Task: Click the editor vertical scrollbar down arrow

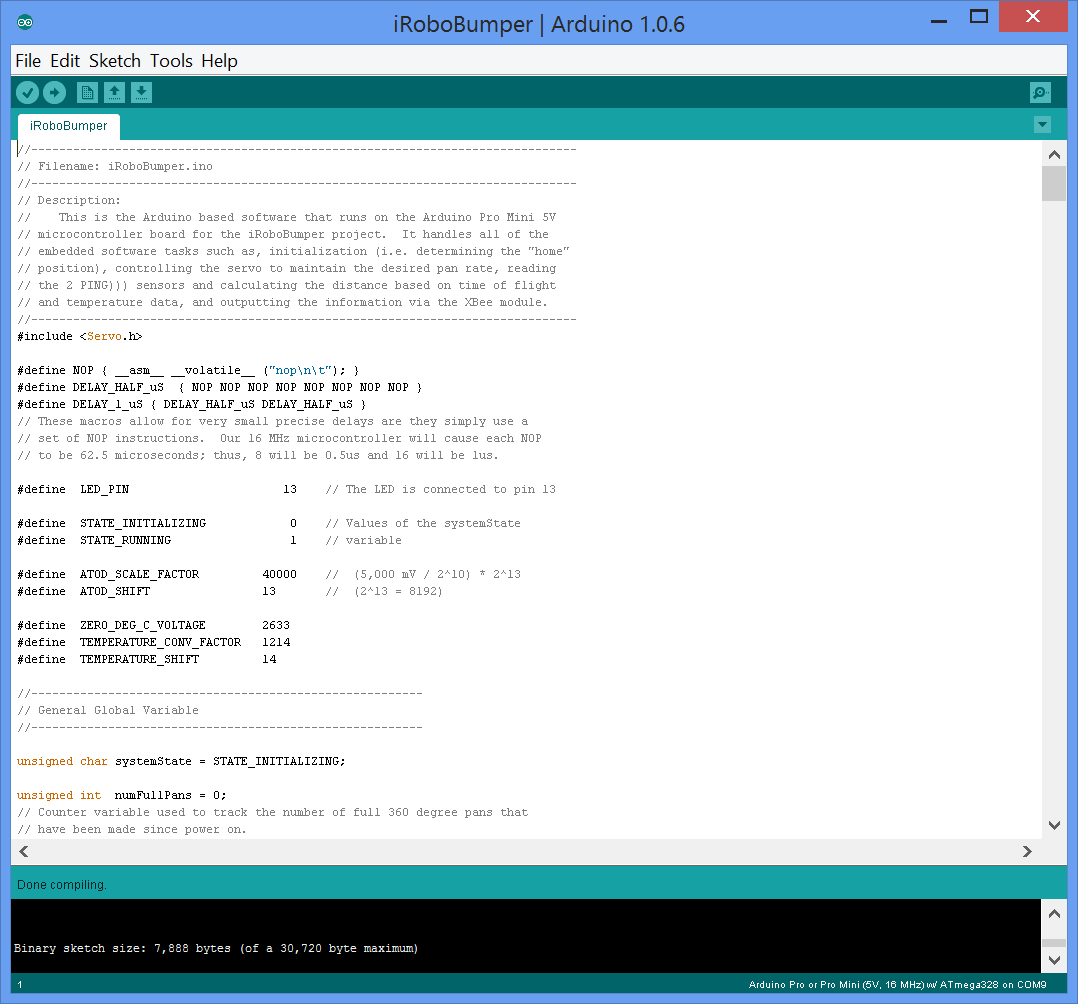Action: point(1053,825)
